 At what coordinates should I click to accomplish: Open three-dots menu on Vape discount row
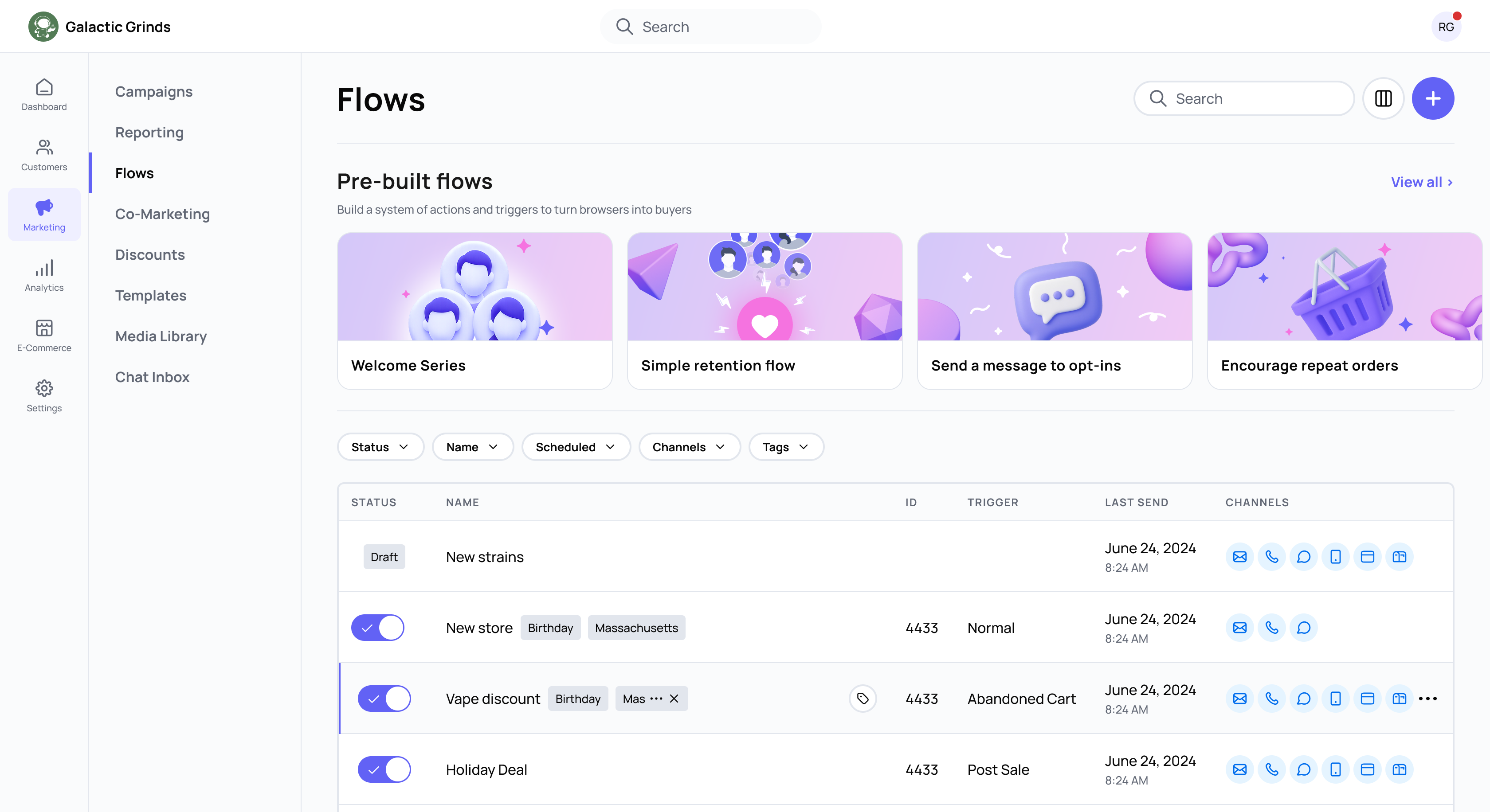(1427, 698)
